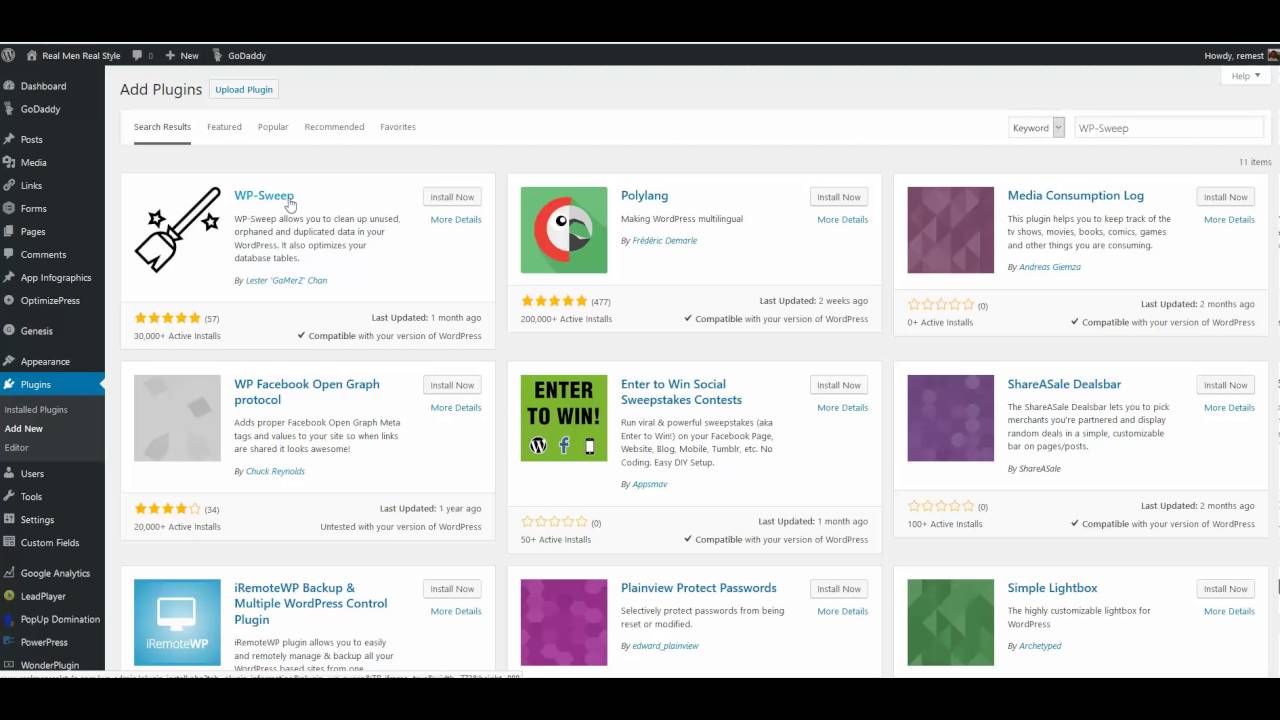Switch to the Search Results tab
The height and width of the screenshot is (720, 1280).
click(162, 127)
